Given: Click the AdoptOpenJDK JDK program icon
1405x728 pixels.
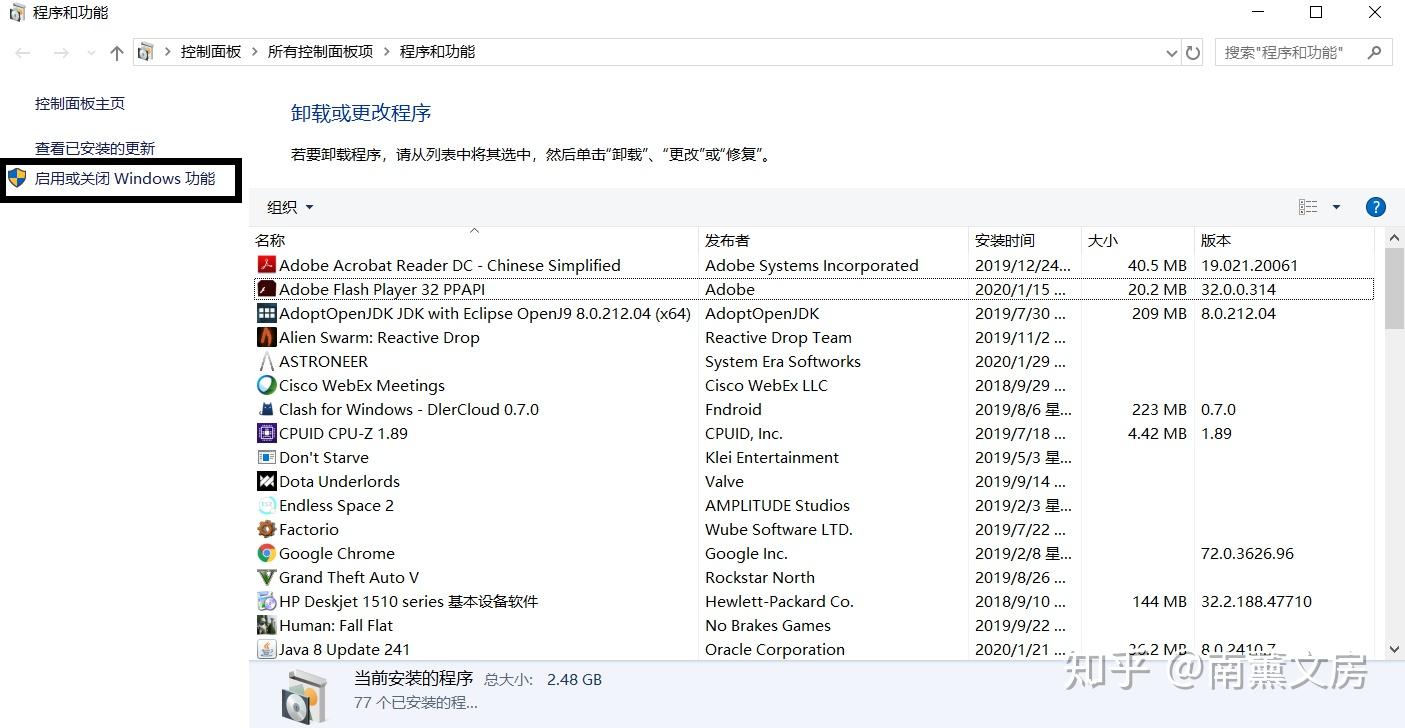Looking at the screenshot, I should [266, 313].
